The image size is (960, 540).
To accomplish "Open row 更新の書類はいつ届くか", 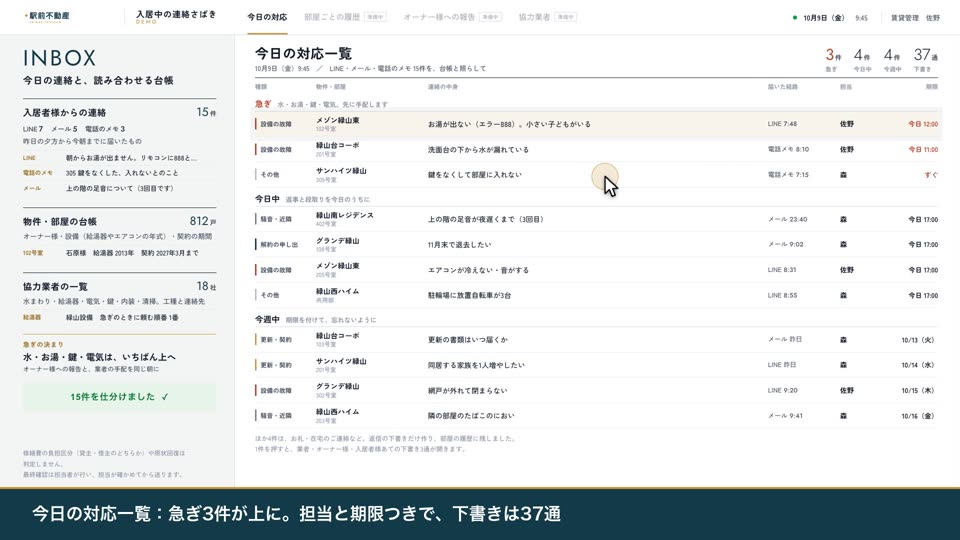I will point(596,340).
